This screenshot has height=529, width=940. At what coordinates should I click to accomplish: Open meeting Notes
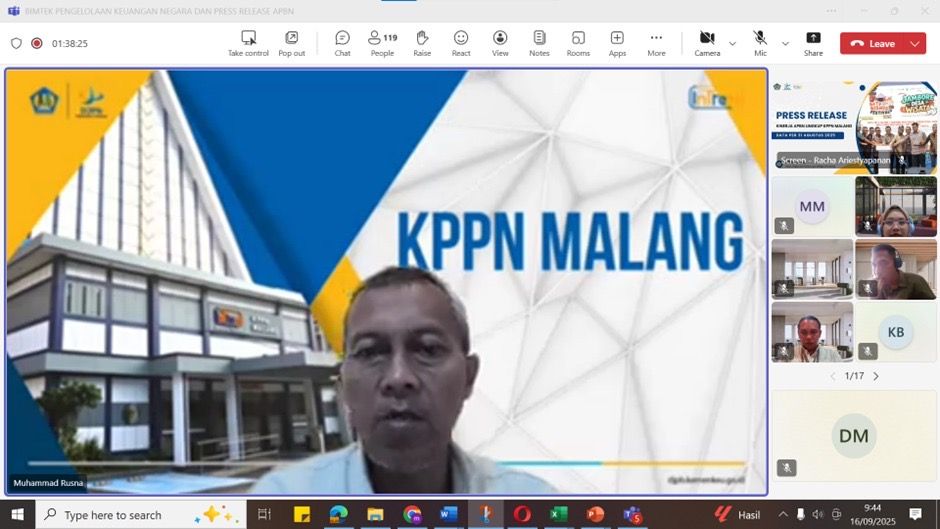(539, 44)
